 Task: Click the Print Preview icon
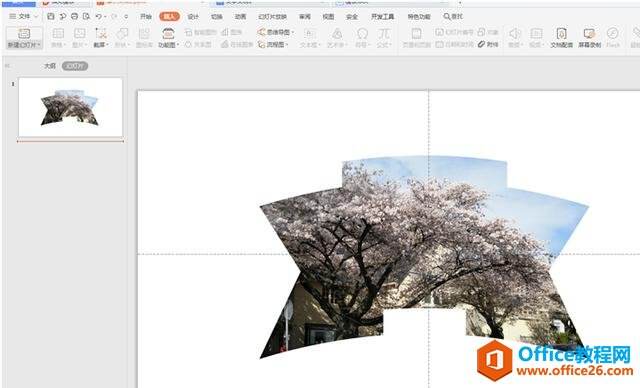coord(86,16)
